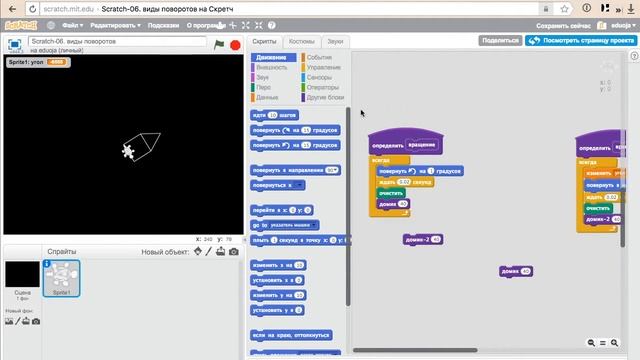640x360 pixels.
Task: Zoom out the scripts area
Action: click(x=591, y=343)
